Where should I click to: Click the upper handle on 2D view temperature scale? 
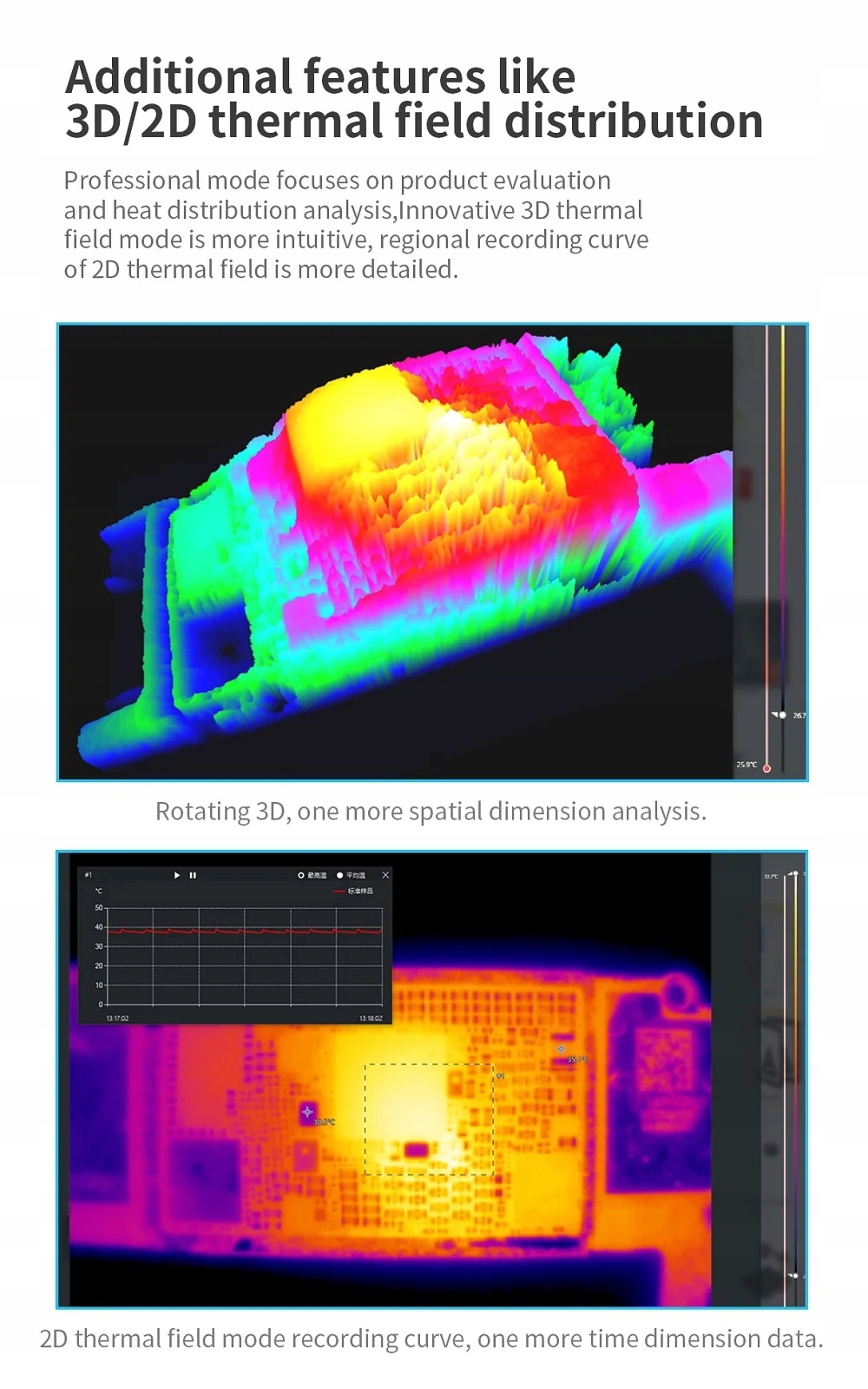click(794, 873)
